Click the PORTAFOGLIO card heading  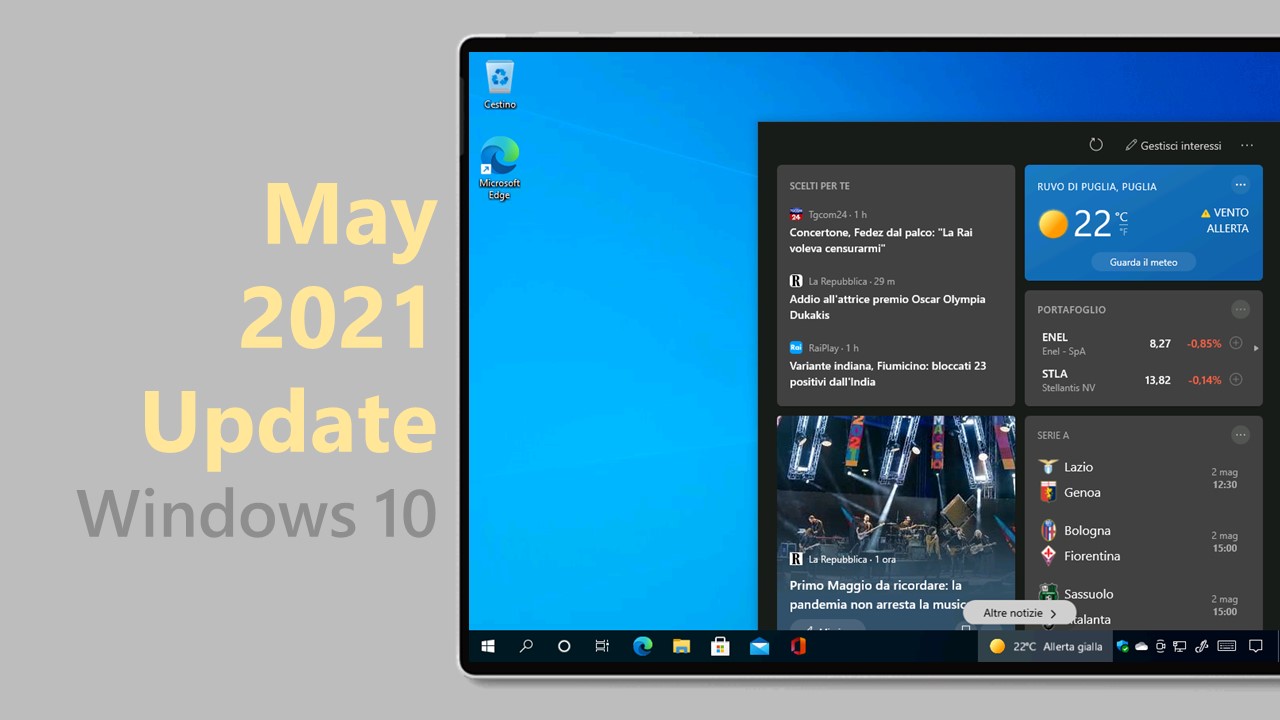click(1071, 310)
